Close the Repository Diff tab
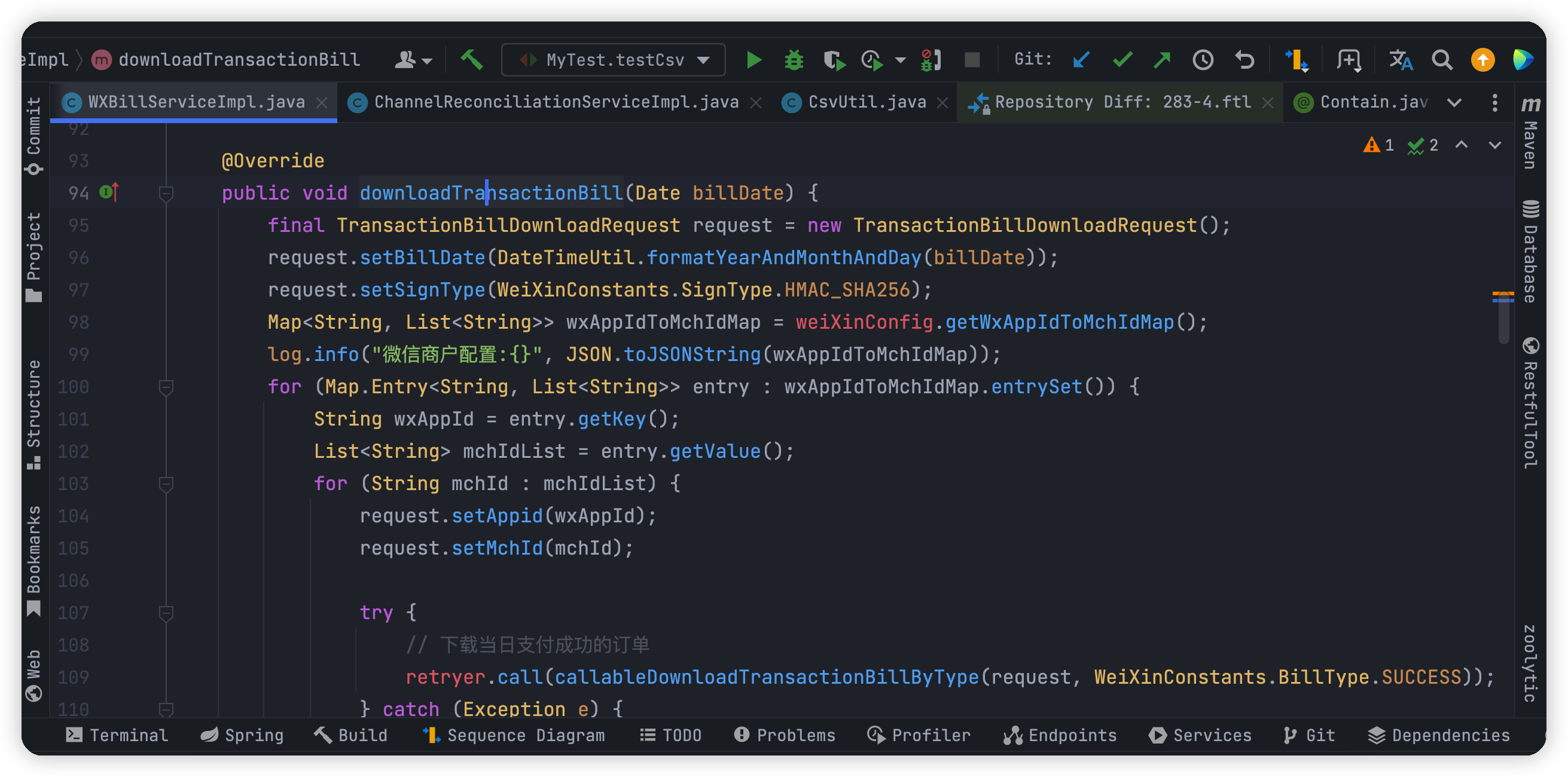1568x777 pixels. click(1267, 103)
